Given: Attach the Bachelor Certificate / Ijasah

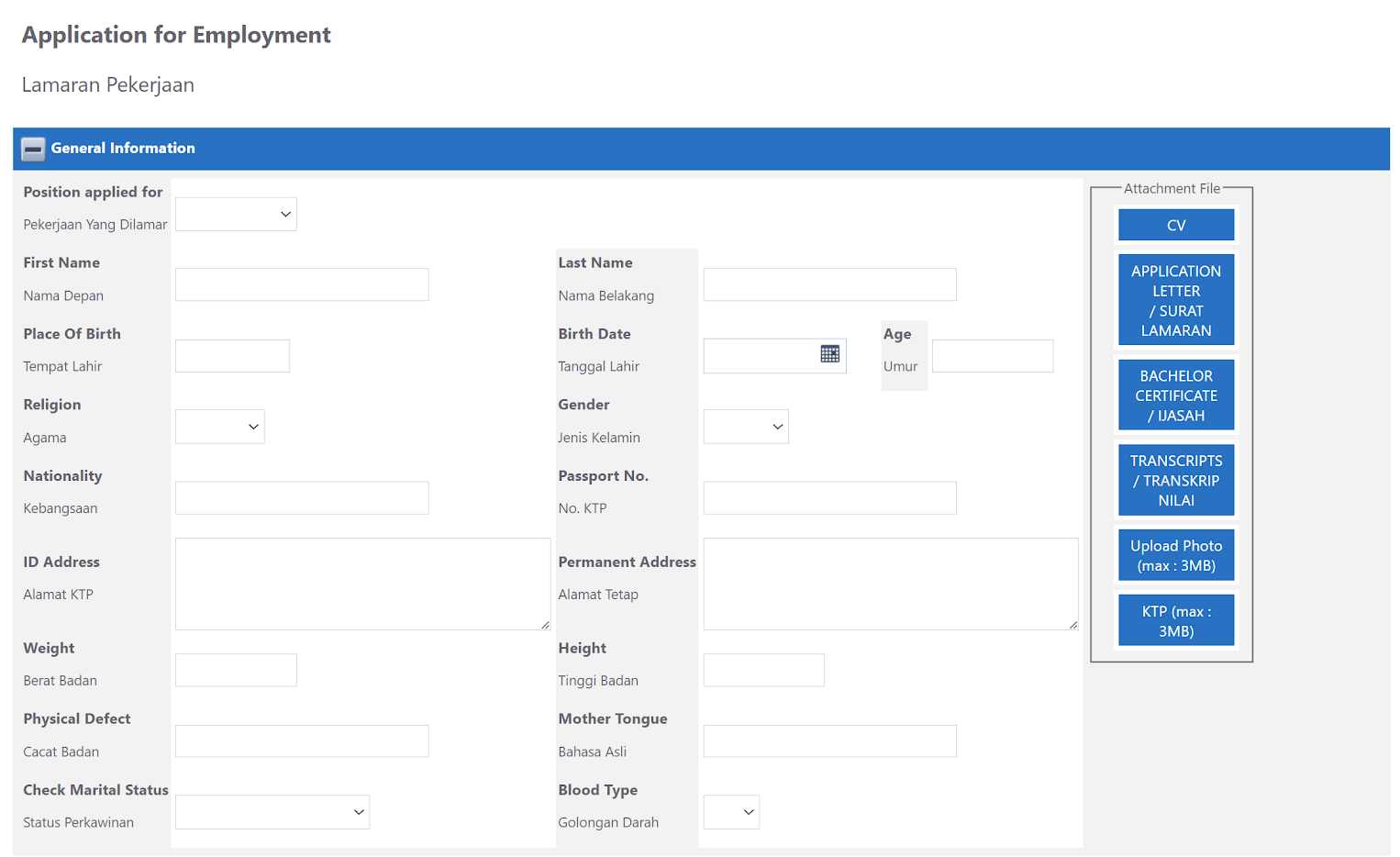Looking at the screenshot, I should 1176,395.
